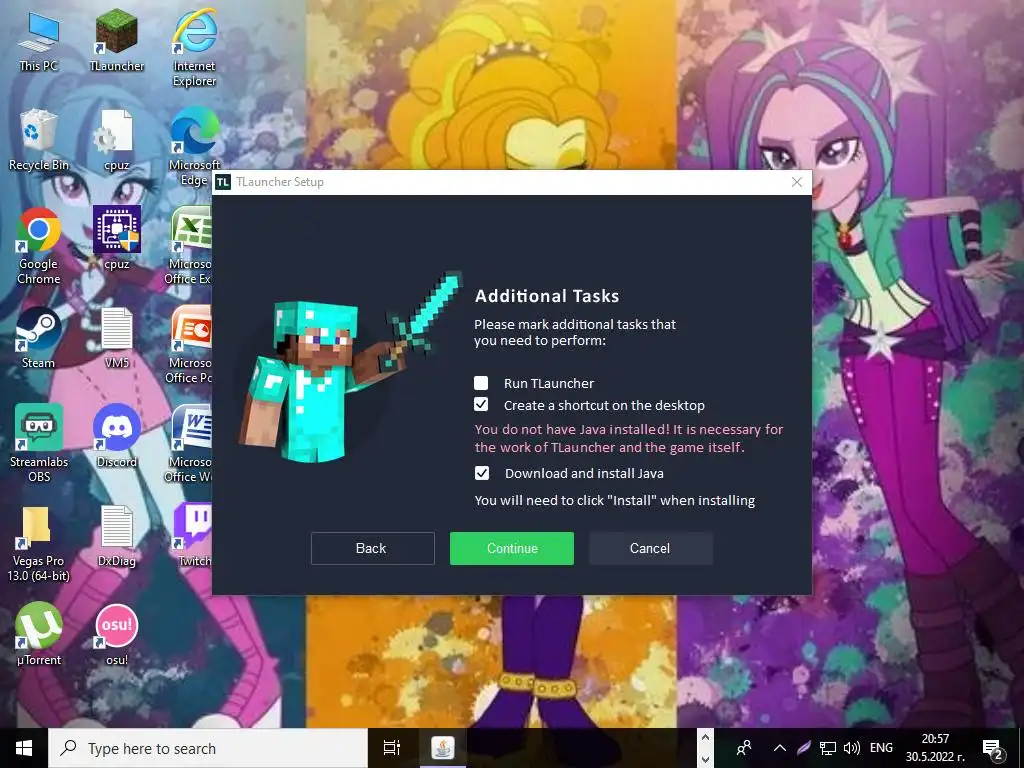Uncheck Download and install Java
Viewport: 1024px width, 768px height.
[482, 473]
